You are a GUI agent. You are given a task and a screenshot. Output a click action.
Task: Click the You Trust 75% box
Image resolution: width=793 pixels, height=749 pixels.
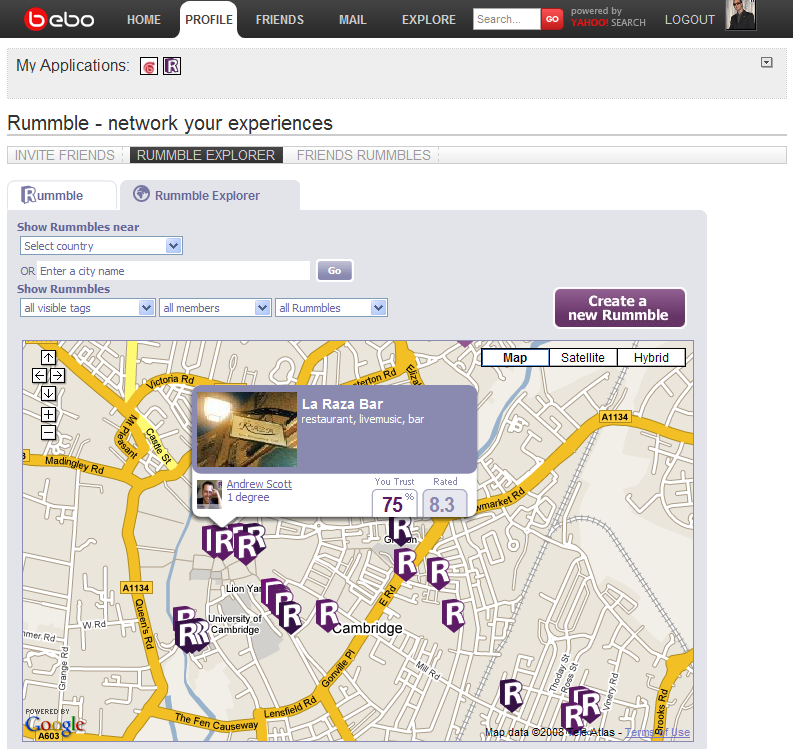click(395, 502)
